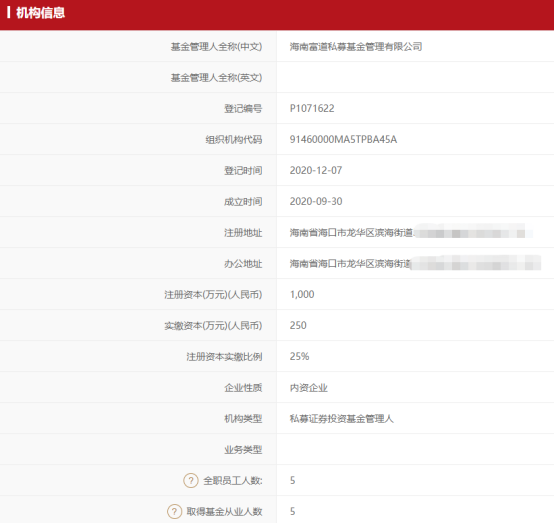Click the 组织机构代码 label
The image size is (554, 524).
click(x=234, y=140)
